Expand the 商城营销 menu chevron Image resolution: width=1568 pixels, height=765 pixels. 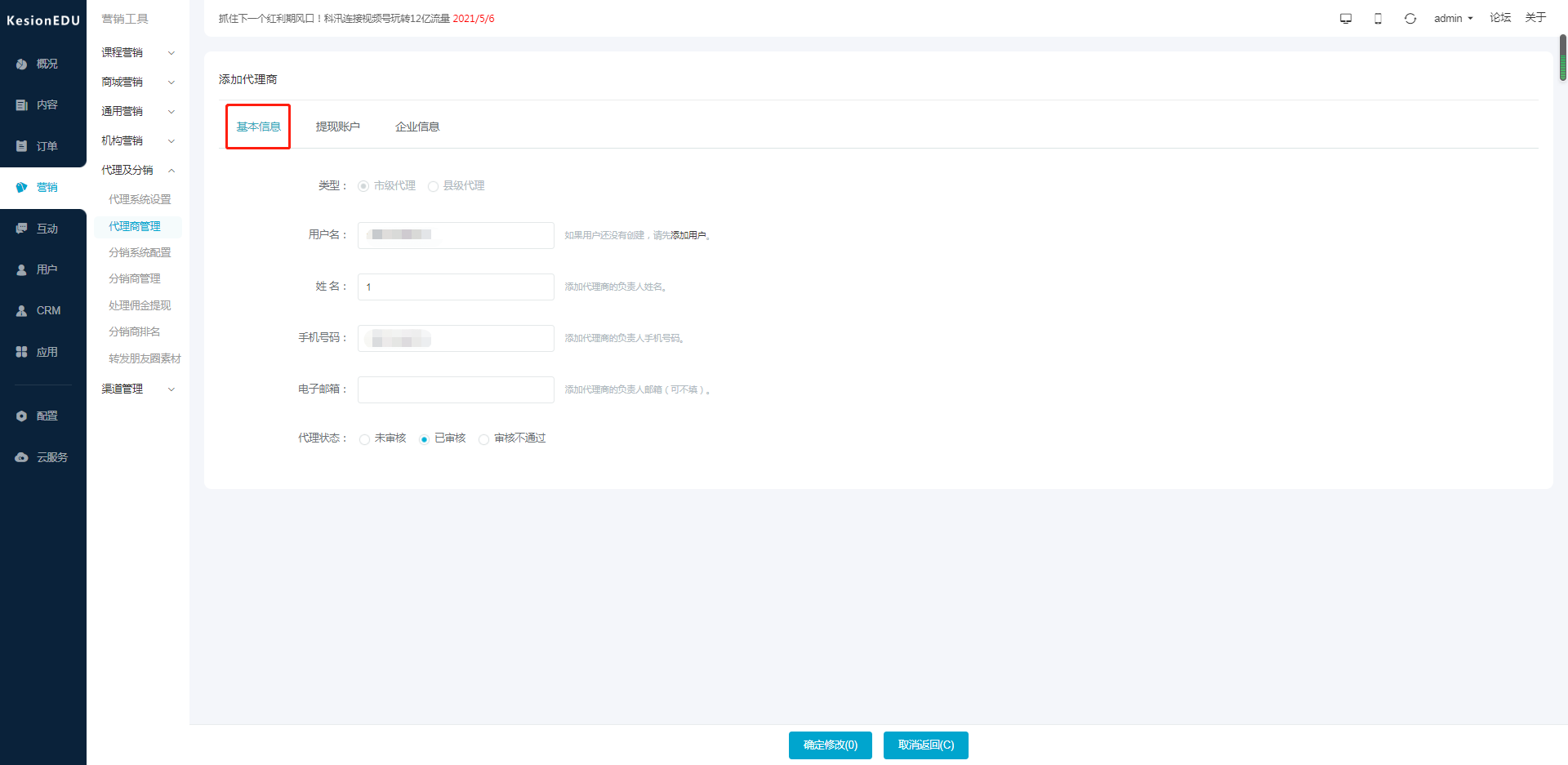click(x=171, y=82)
